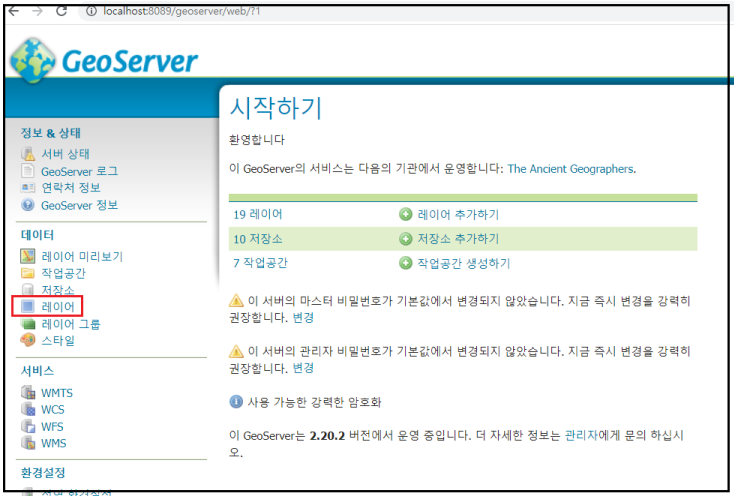Click the 서버 상태 warning icon
The height and width of the screenshot is (496, 734).
tap(28, 153)
